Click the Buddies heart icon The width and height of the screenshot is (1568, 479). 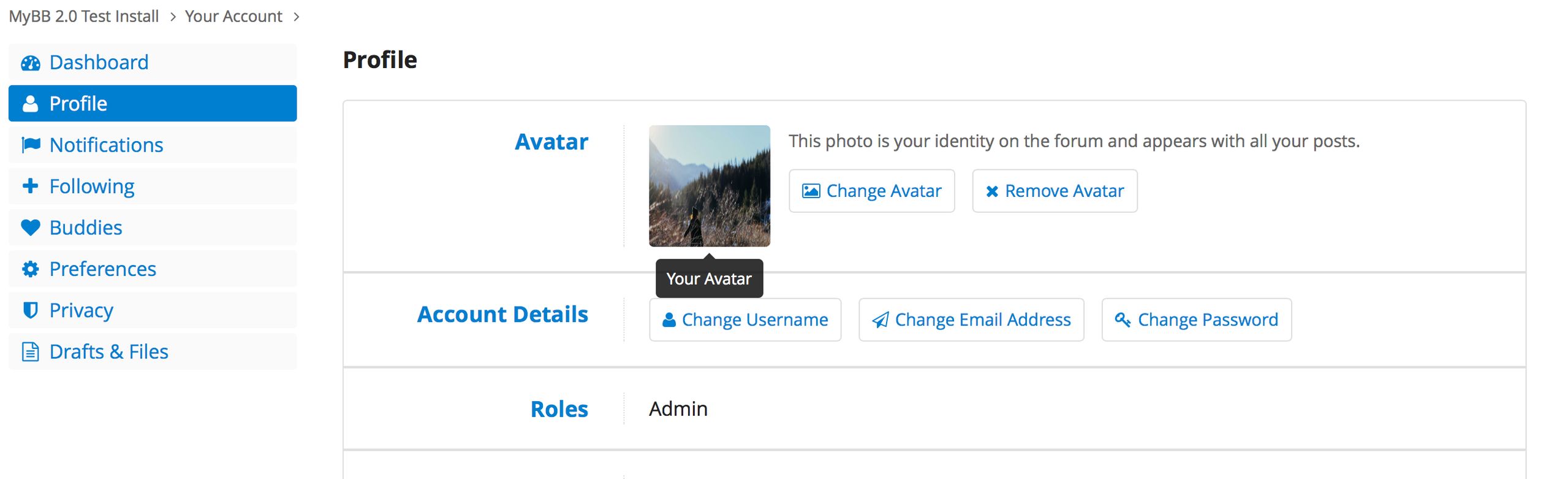tap(31, 228)
